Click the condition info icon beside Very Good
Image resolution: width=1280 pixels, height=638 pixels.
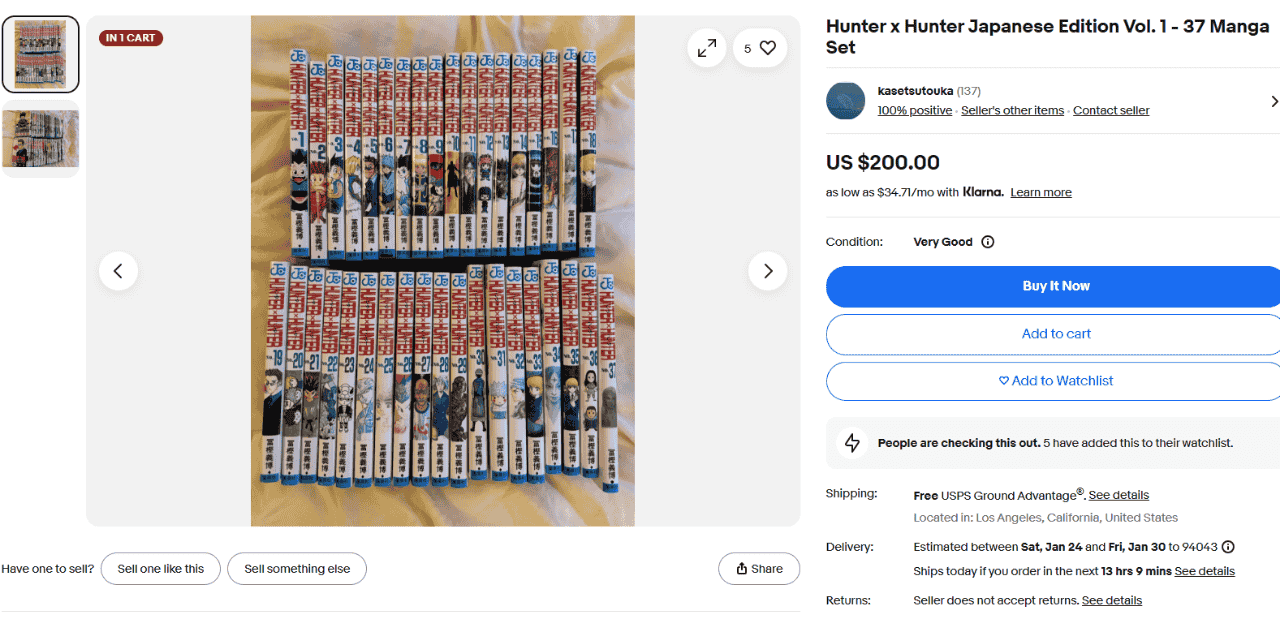[988, 242]
